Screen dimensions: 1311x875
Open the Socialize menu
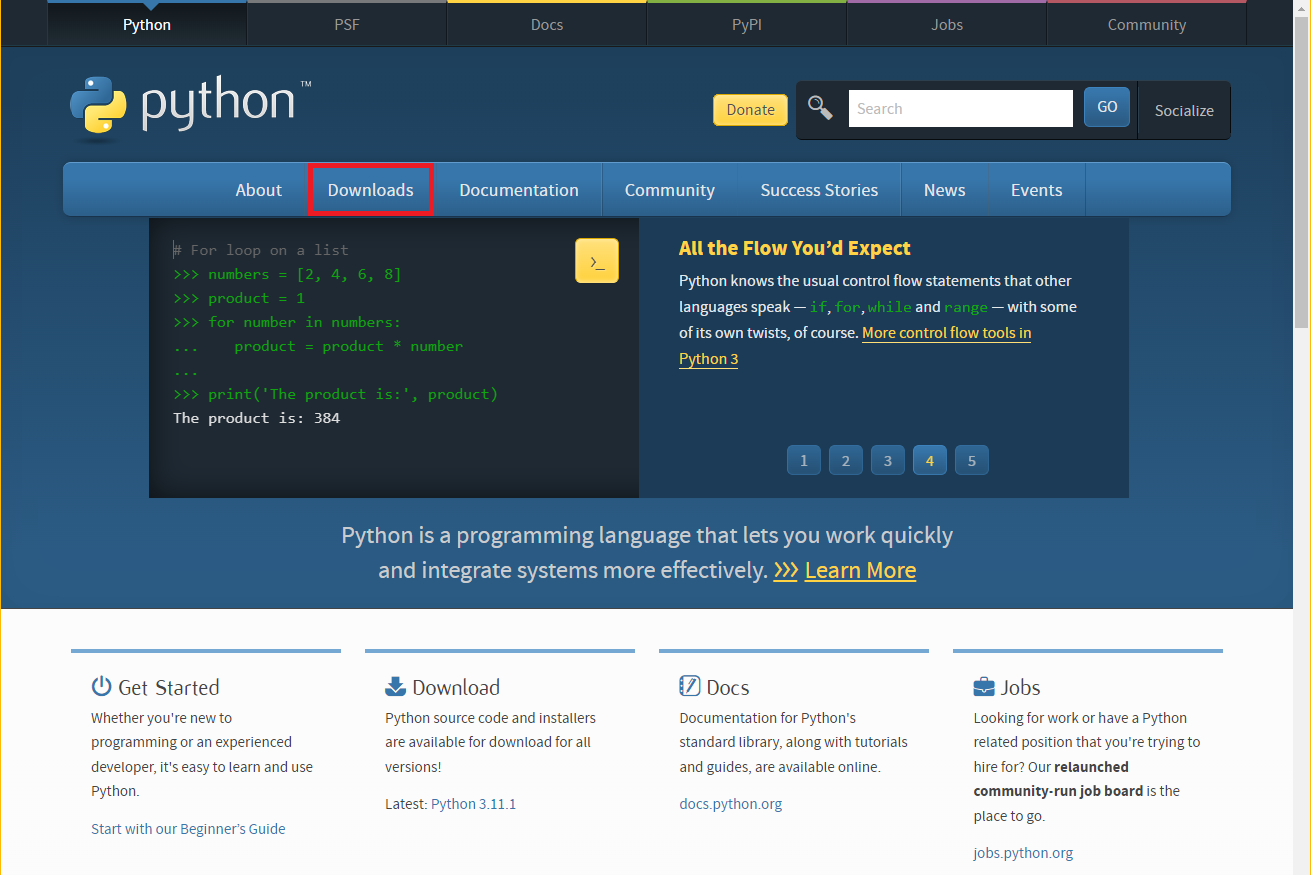(1184, 110)
